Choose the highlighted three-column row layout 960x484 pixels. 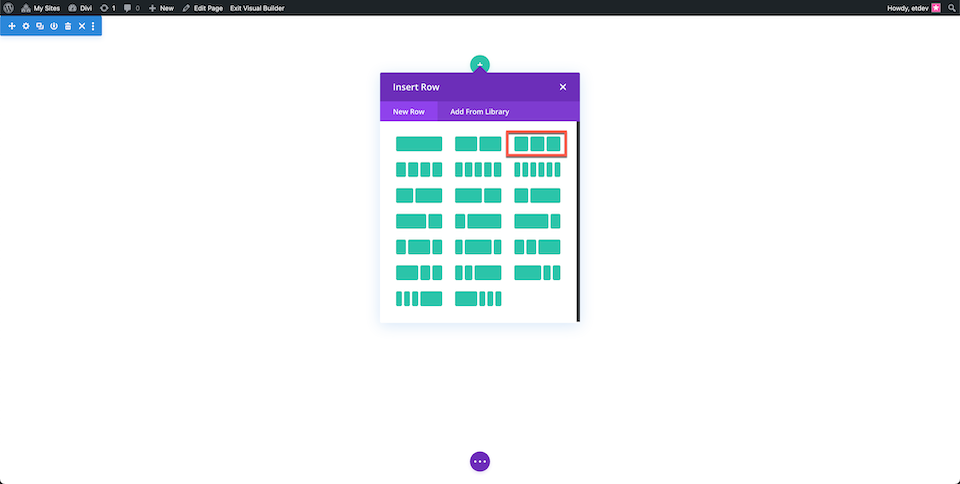(537, 144)
